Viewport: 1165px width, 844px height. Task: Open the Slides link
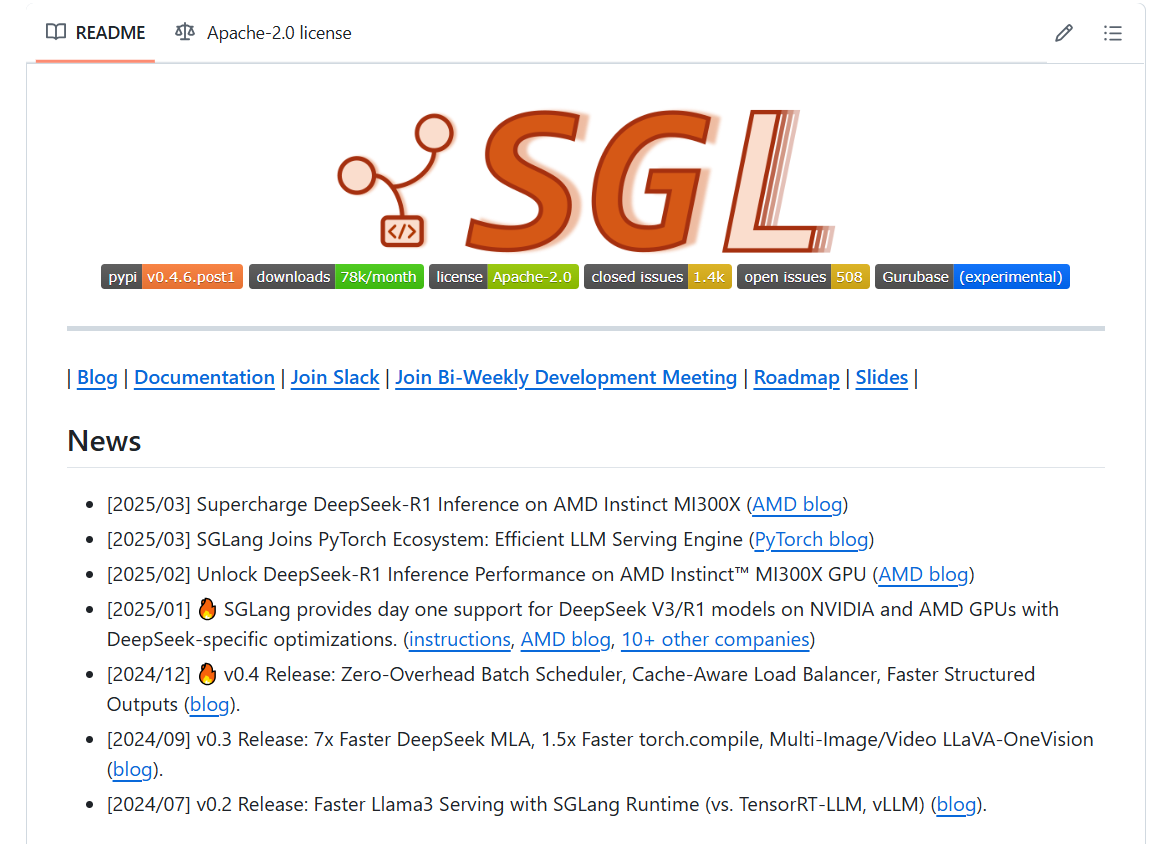(882, 377)
